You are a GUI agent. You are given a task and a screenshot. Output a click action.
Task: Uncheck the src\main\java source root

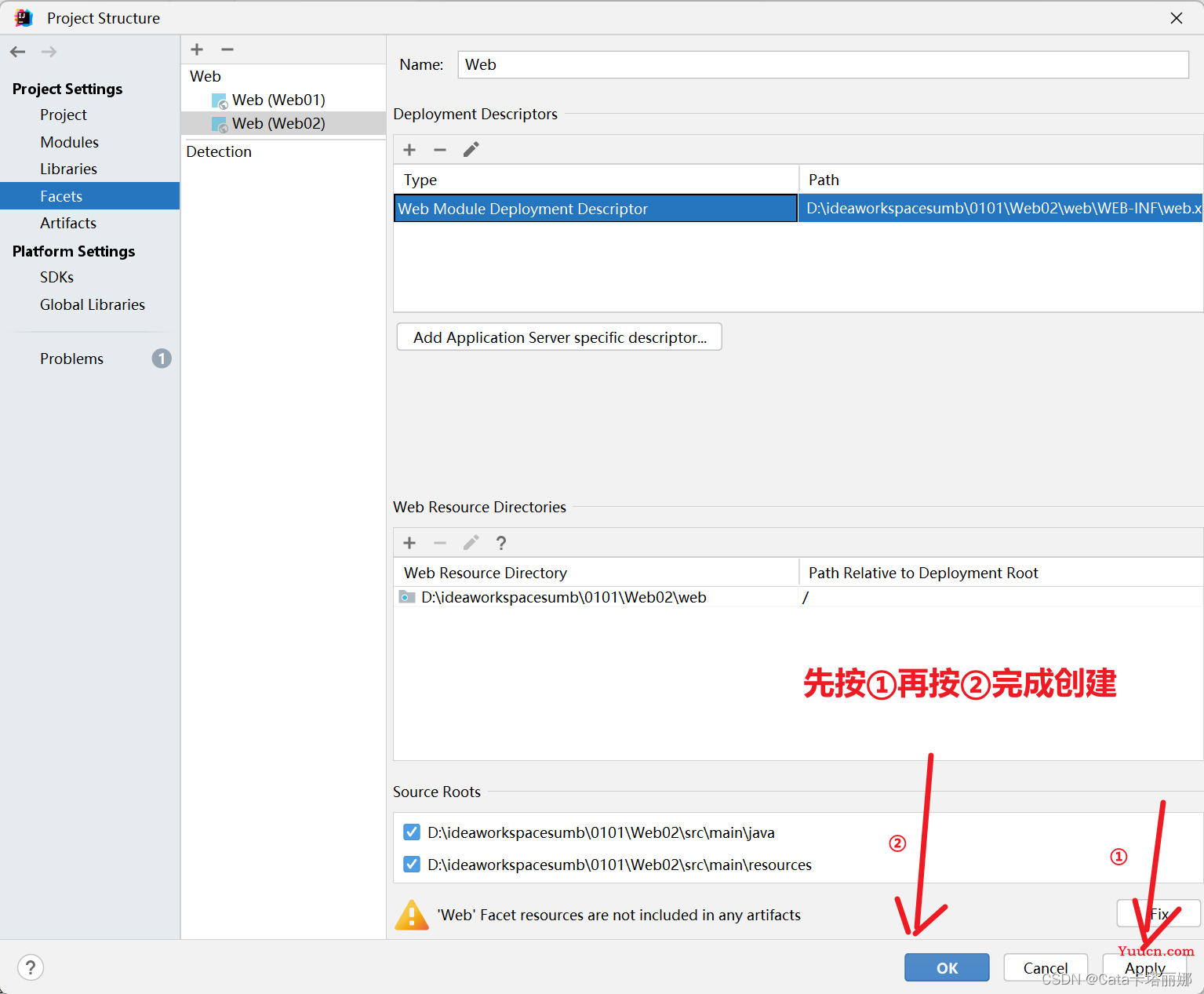(x=412, y=832)
